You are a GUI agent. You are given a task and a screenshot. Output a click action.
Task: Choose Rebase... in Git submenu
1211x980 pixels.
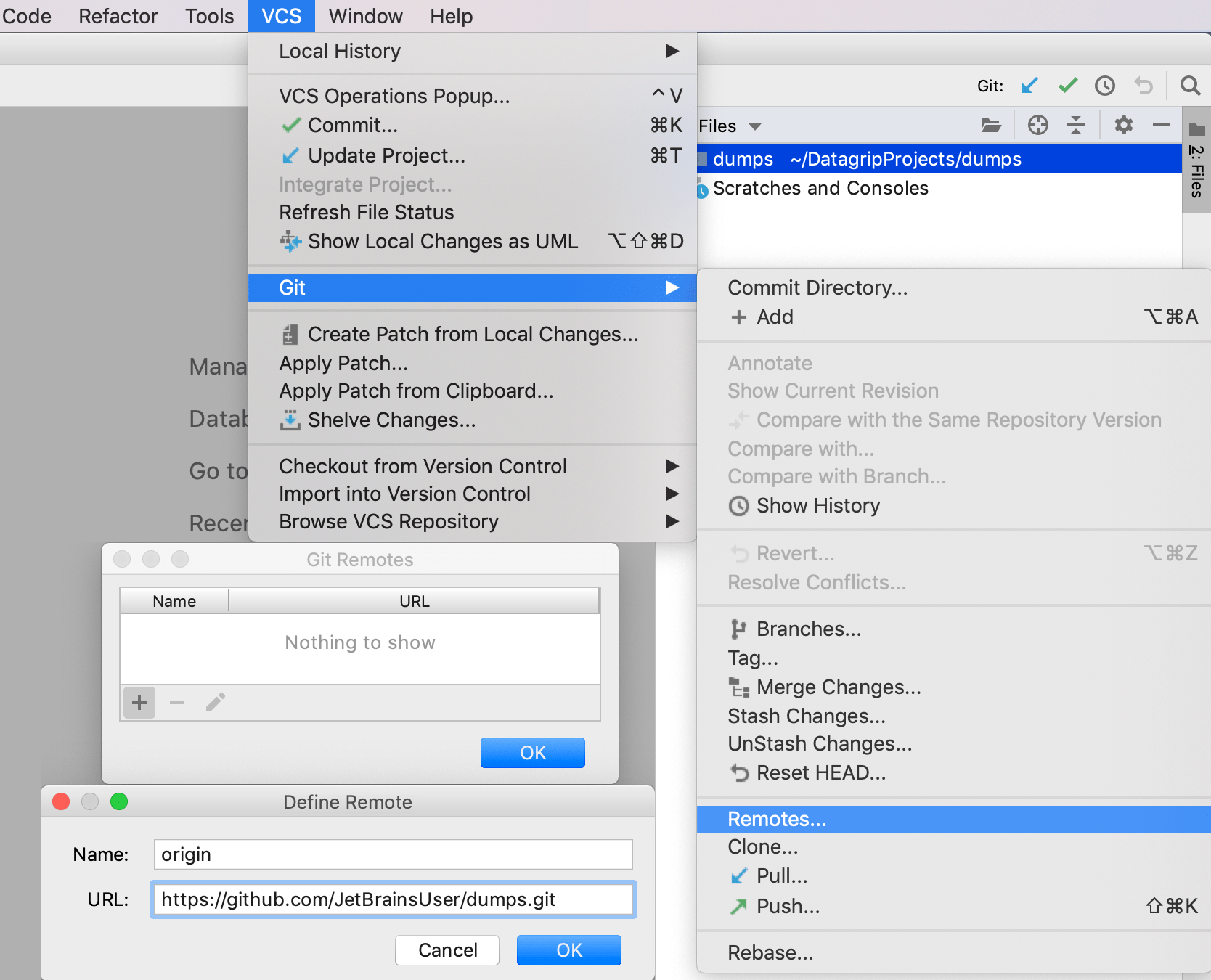[x=953, y=952]
